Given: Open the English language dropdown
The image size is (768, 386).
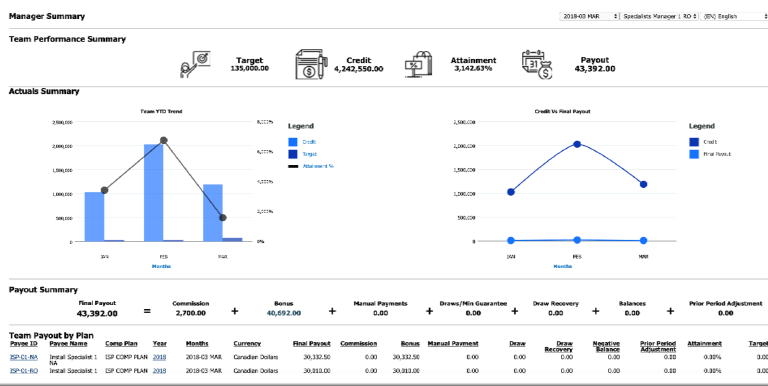Looking at the screenshot, I should [734, 16].
